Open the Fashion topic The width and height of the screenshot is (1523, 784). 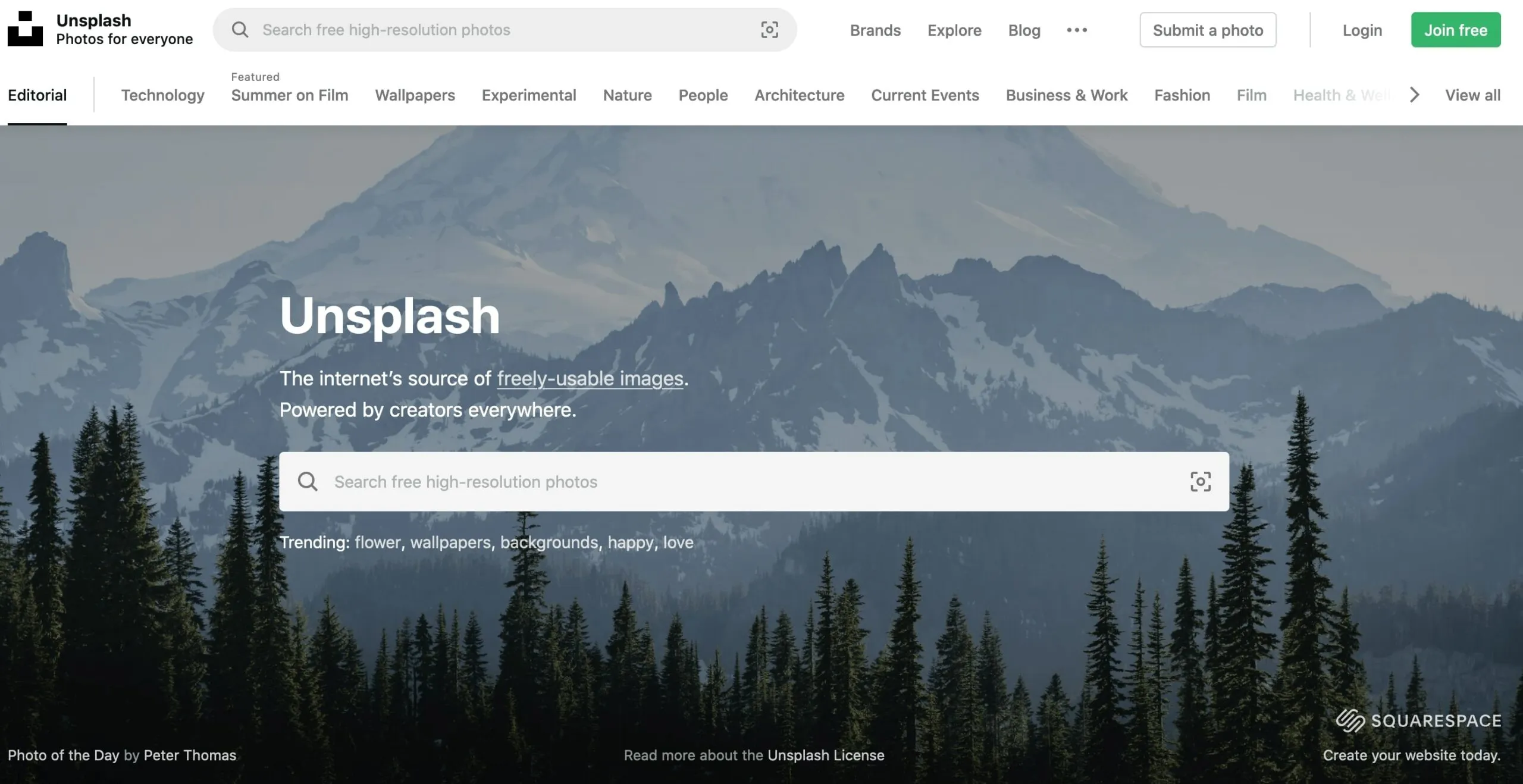click(x=1182, y=95)
